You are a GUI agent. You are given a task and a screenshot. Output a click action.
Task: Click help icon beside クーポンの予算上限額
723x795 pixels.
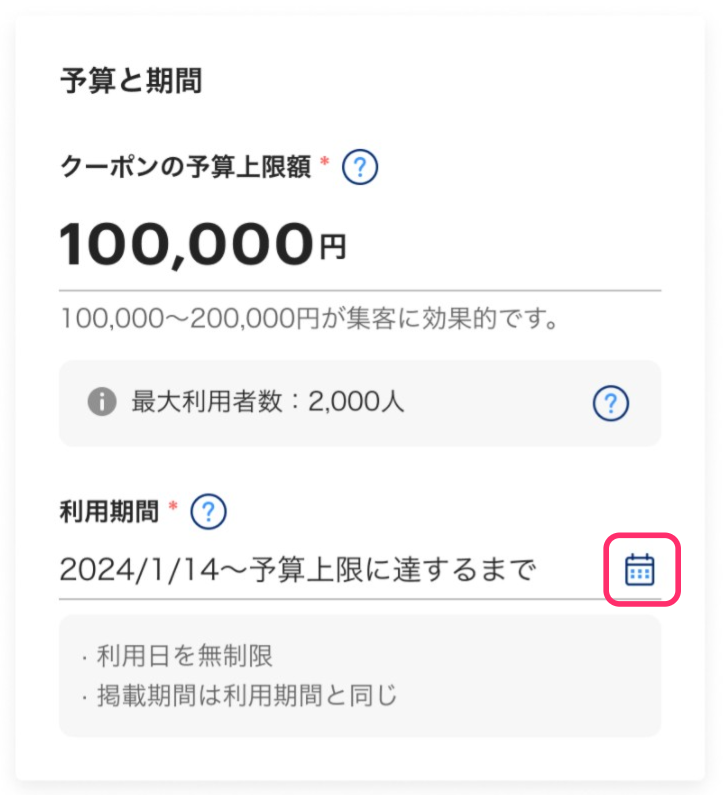360,168
